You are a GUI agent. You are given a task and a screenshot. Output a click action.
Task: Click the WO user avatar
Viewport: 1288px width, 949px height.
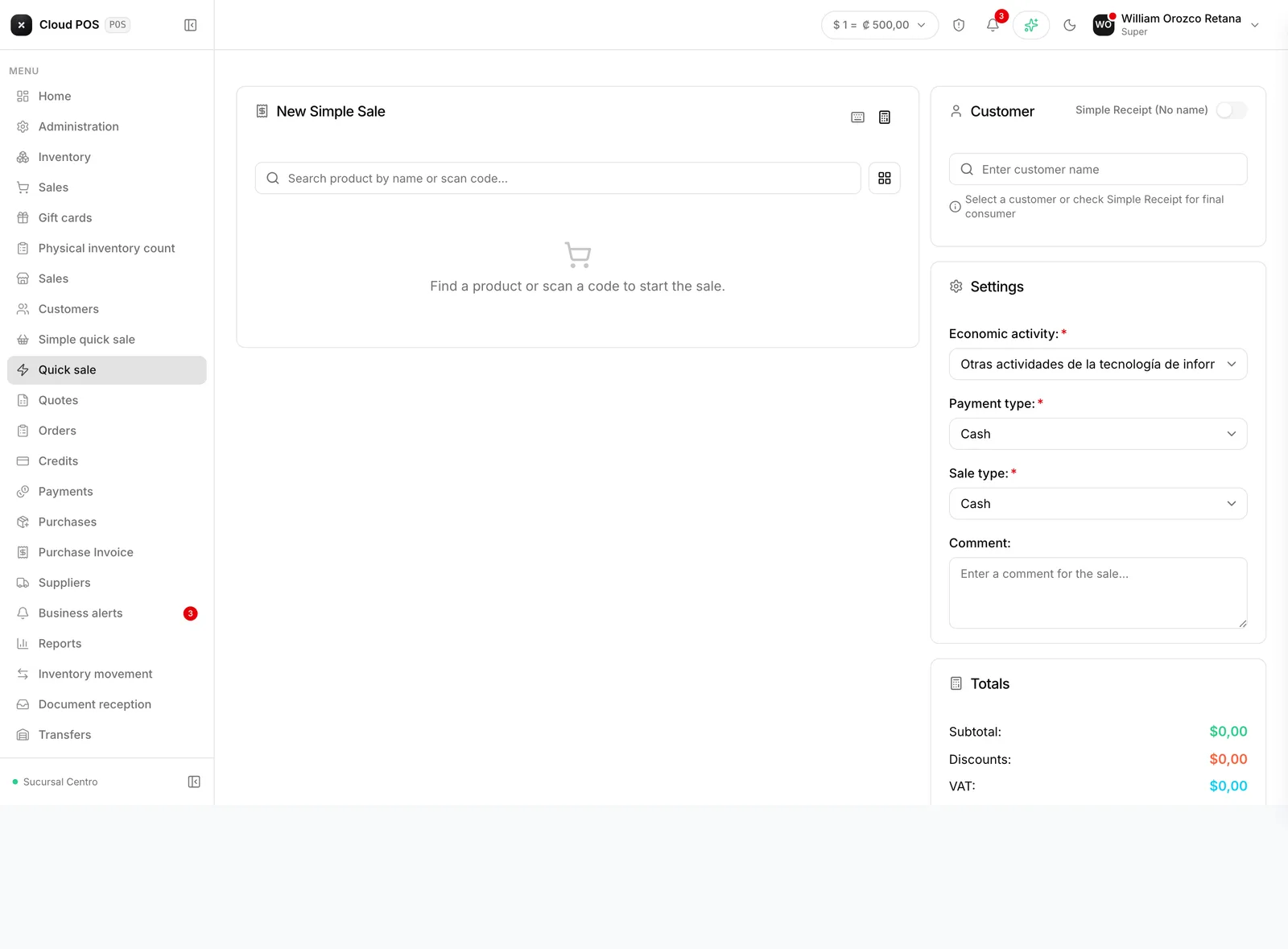coord(1103,25)
